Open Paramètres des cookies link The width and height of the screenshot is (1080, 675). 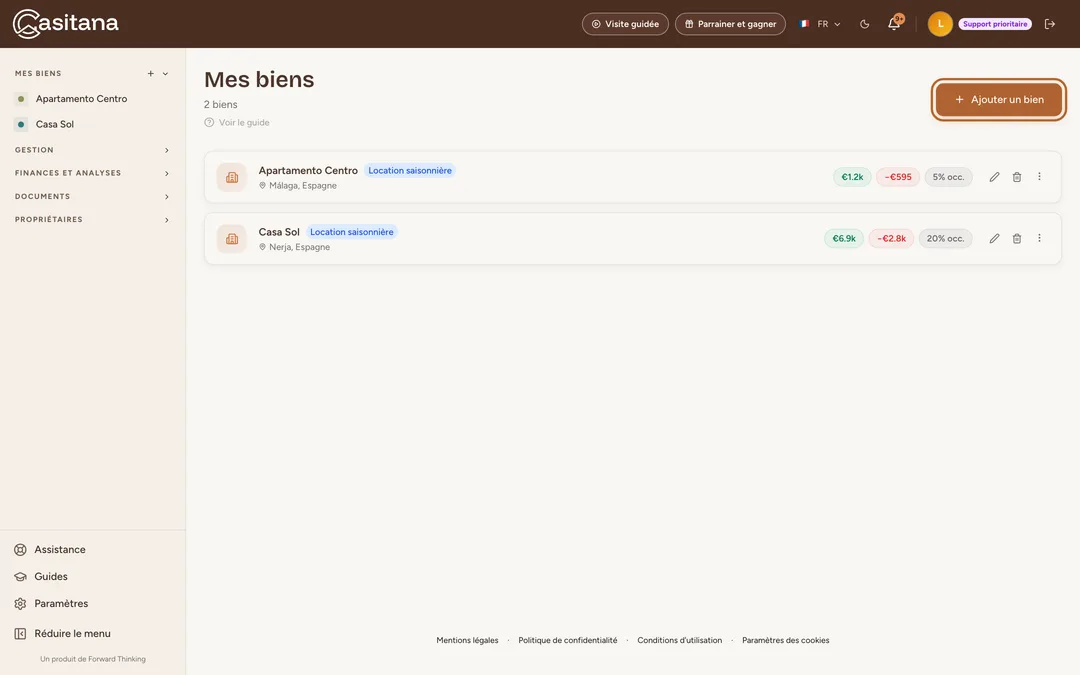786,641
